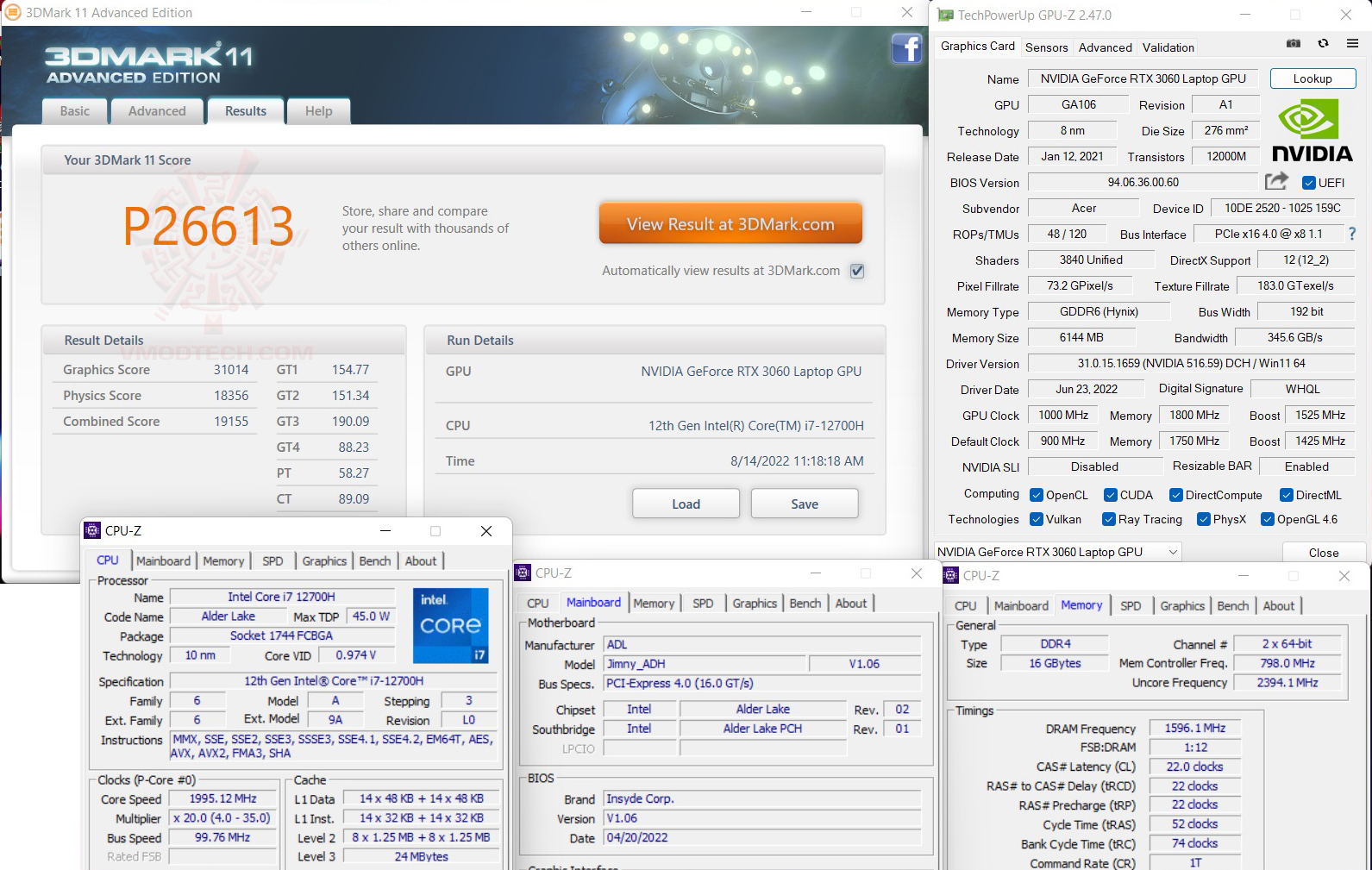Screen dimensions: 1372x870
Task: Toggle the CUDA checkbox
Action: 1111,495
